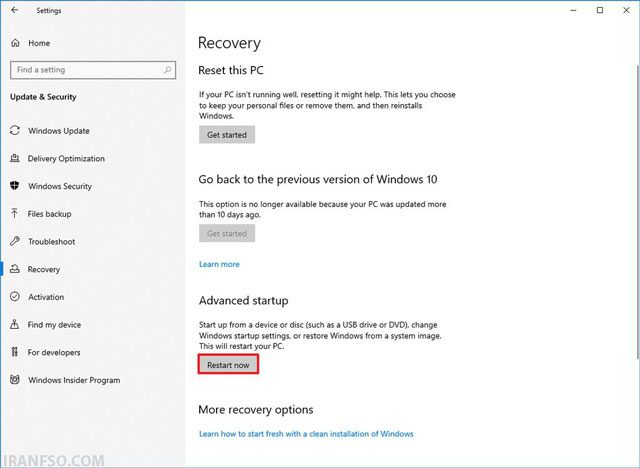The image size is (640, 468).
Task: Open Delivery Optimization settings
Action: coord(66,158)
